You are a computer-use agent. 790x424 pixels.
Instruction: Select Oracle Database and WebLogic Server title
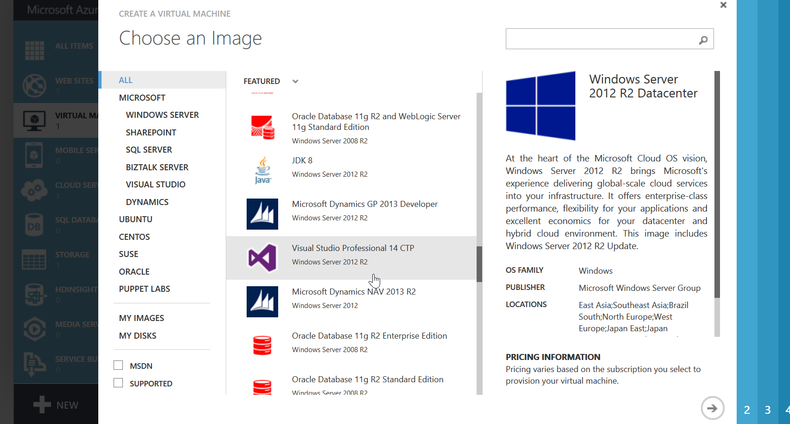pyautogui.click(x=376, y=121)
